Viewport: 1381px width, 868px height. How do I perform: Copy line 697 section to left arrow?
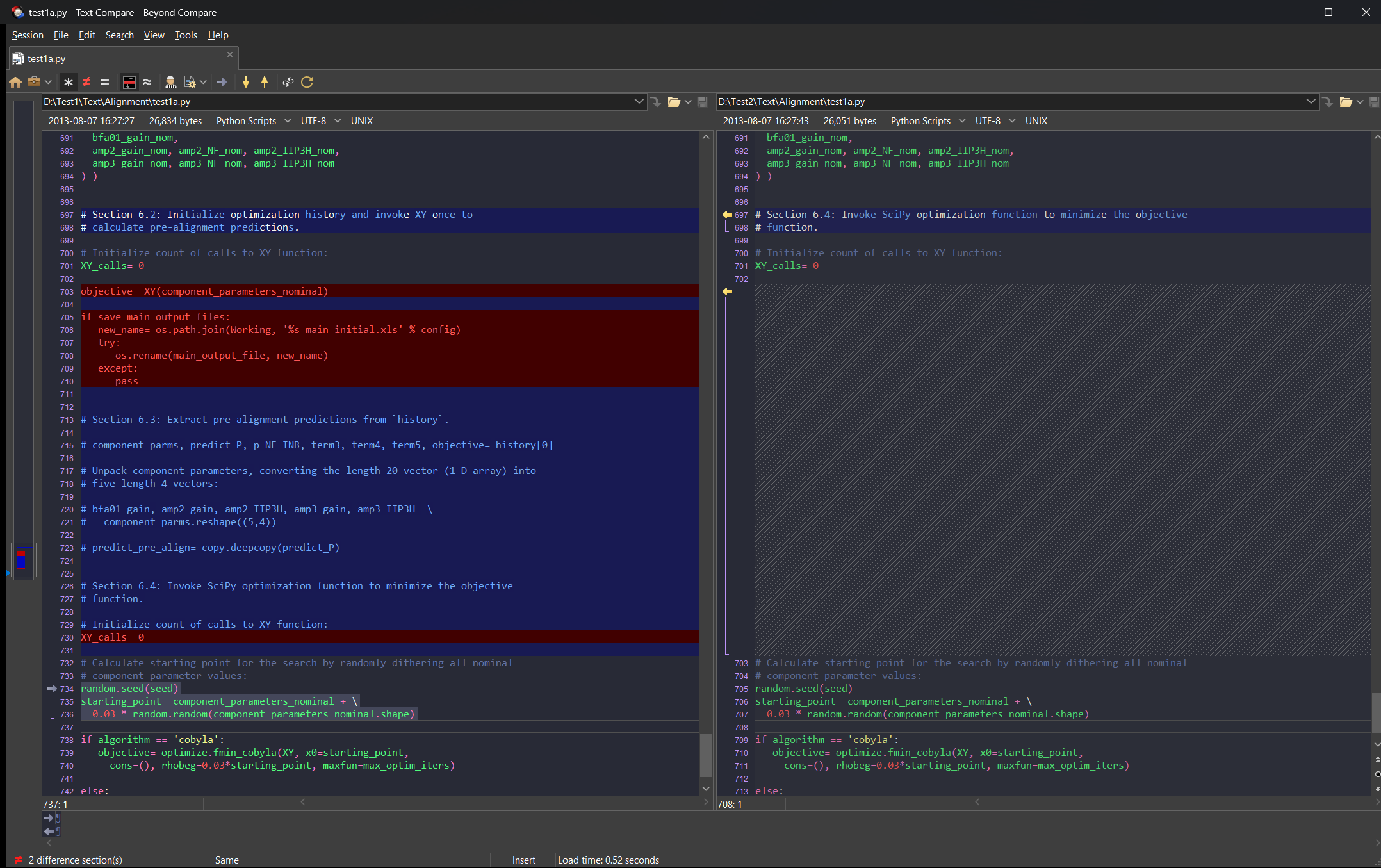tap(727, 215)
